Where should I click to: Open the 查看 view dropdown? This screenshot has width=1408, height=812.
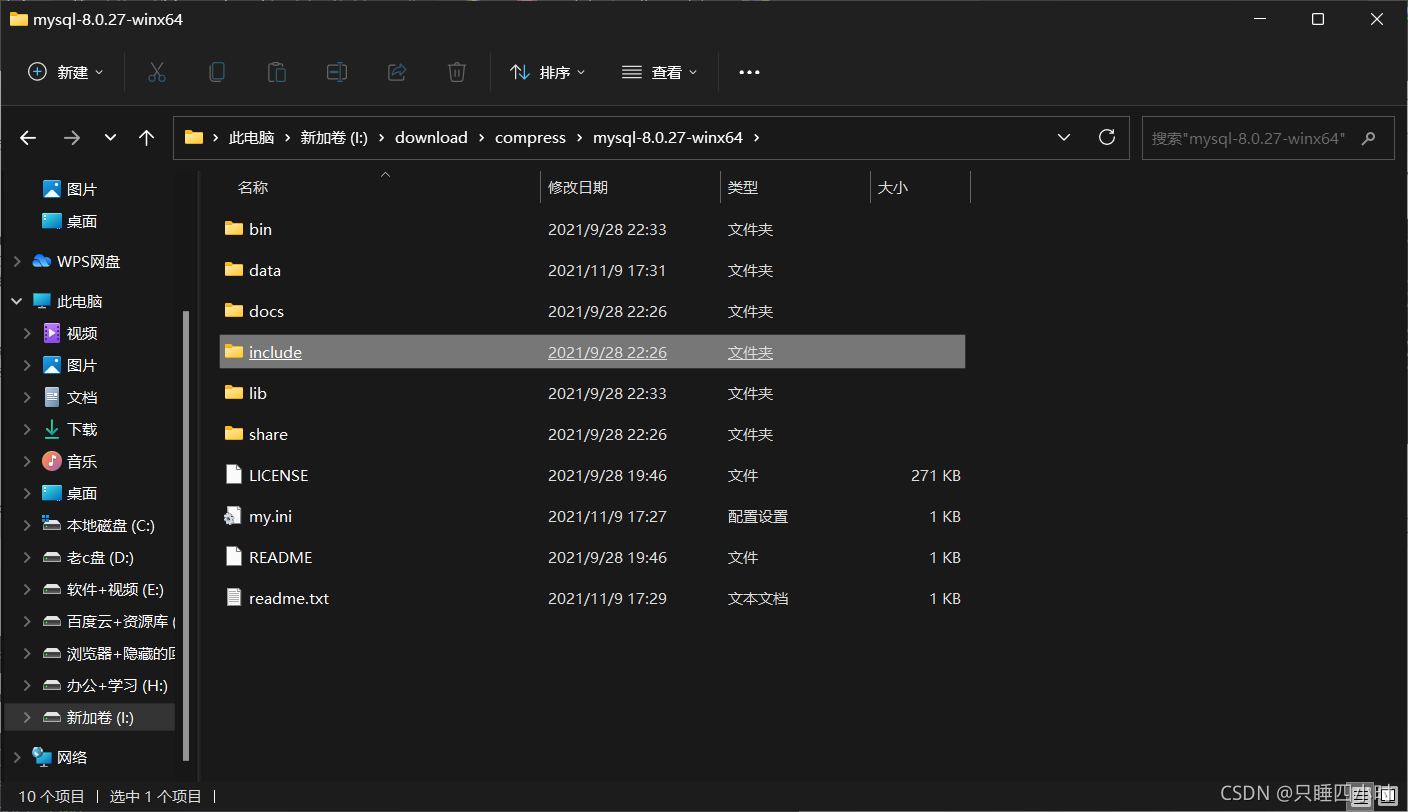coord(659,72)
